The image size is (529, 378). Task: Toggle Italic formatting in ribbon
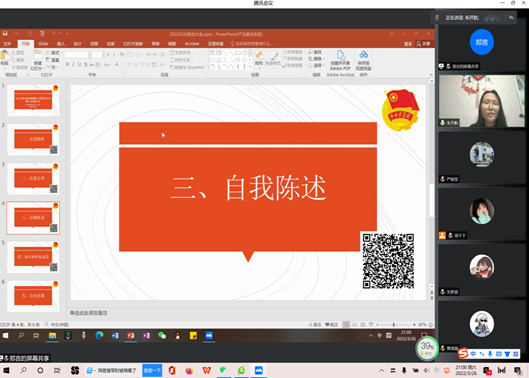click(73, 64)
